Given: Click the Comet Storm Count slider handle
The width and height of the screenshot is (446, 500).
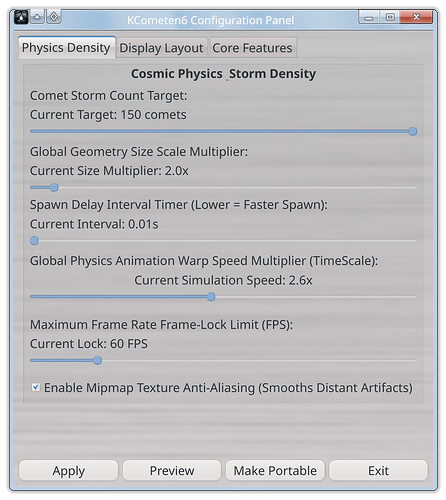Looking at the screenshot, I should click(413, 131).
